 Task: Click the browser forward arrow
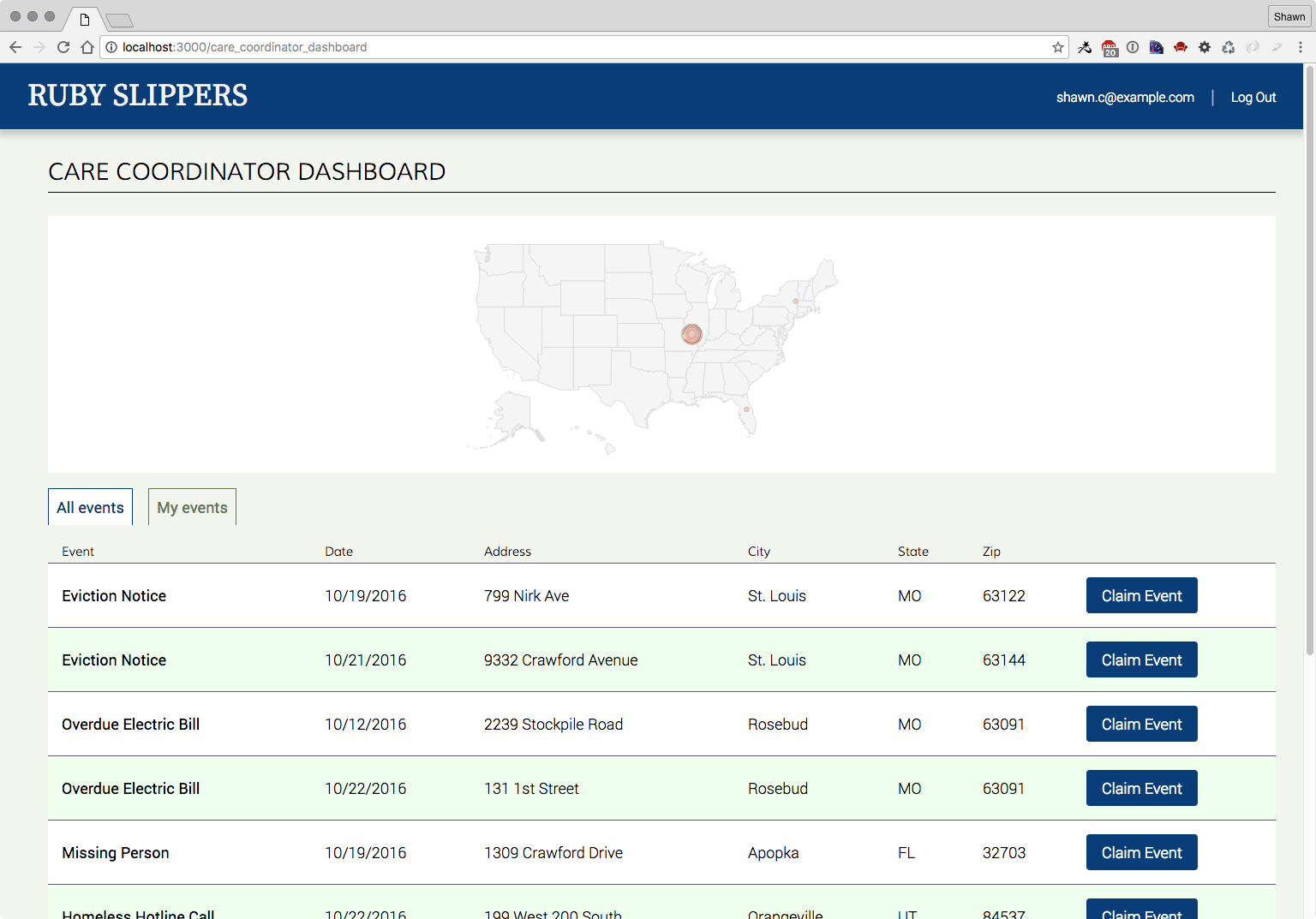coord(39,47)
